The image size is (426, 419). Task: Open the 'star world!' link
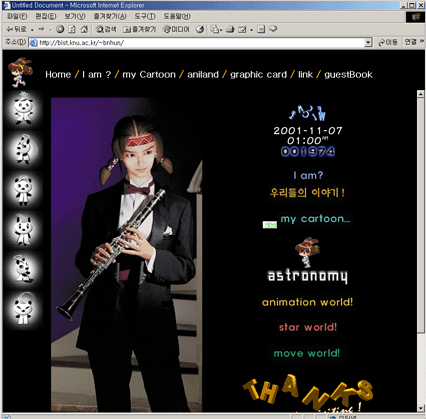[308, 327]
